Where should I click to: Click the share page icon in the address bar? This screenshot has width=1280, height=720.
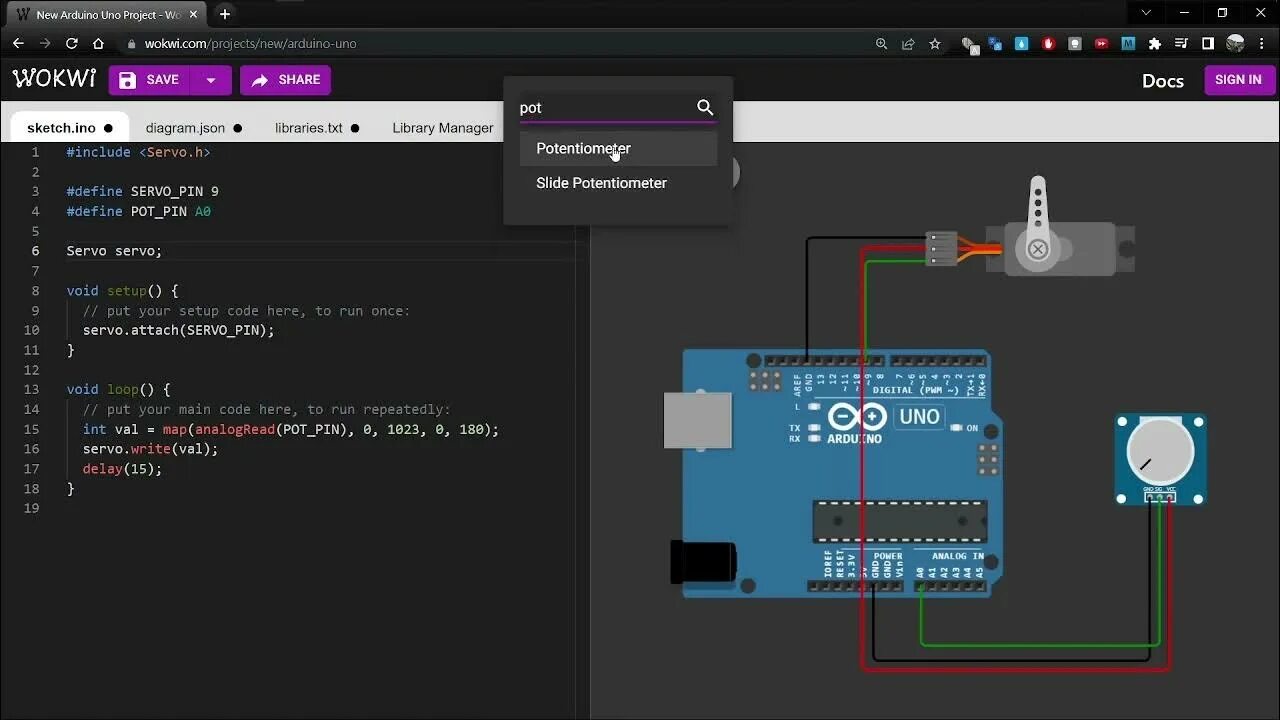click(x=908, y=44)
